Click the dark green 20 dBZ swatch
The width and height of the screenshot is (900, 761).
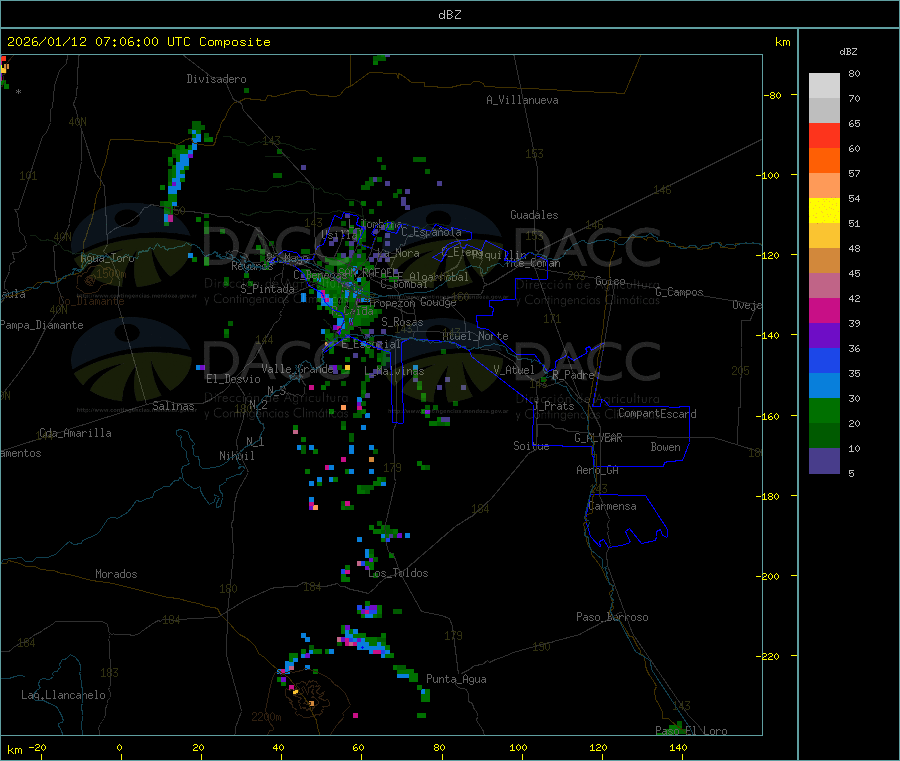[824, 435]
